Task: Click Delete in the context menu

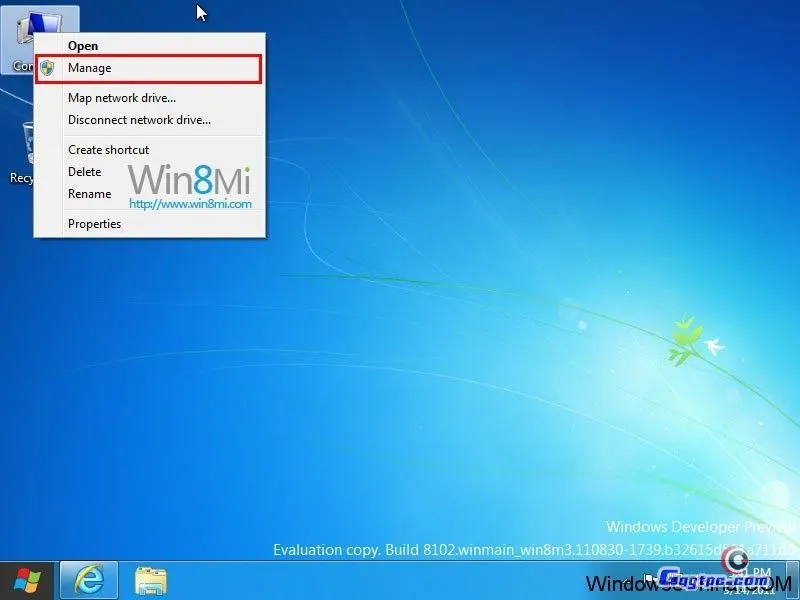Action: coord(84,172)
